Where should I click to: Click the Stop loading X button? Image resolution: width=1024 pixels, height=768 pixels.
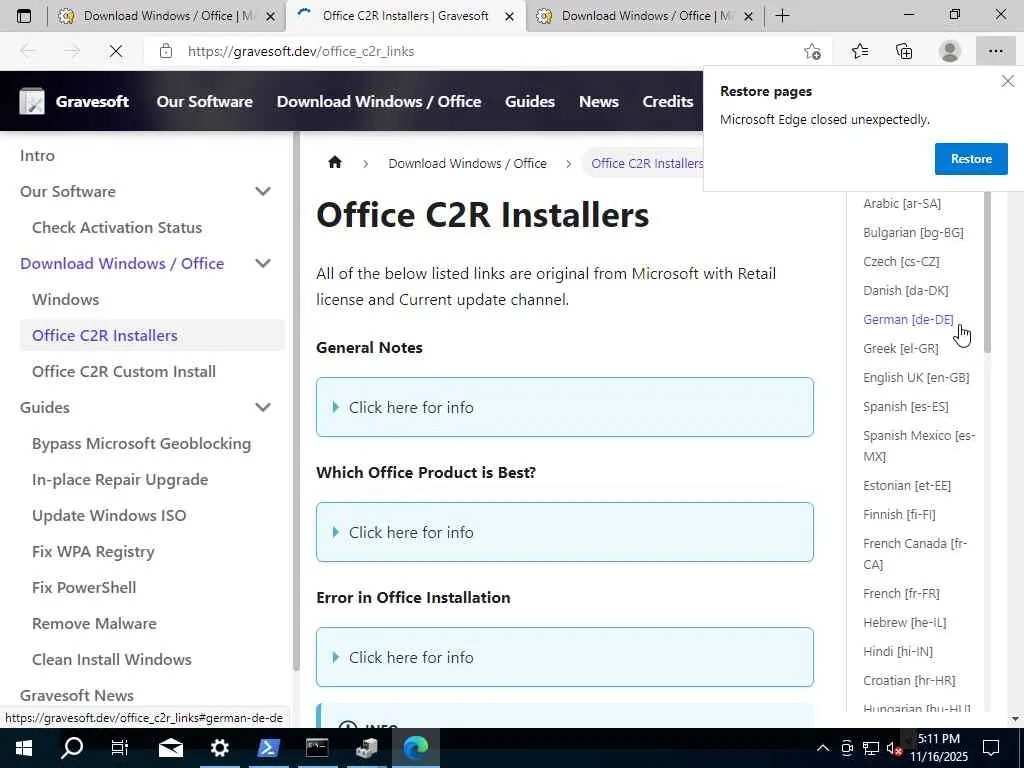(116, 51)
